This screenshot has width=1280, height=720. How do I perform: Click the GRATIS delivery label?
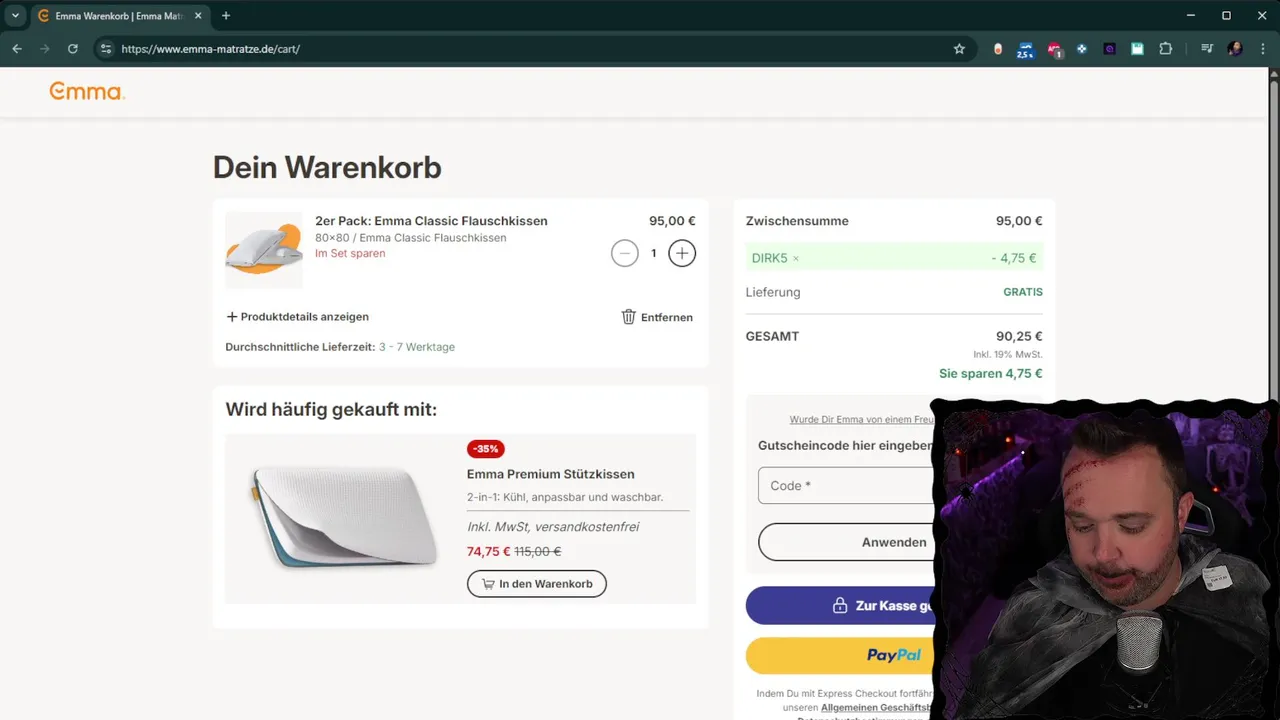click(x=1023, y=292)
